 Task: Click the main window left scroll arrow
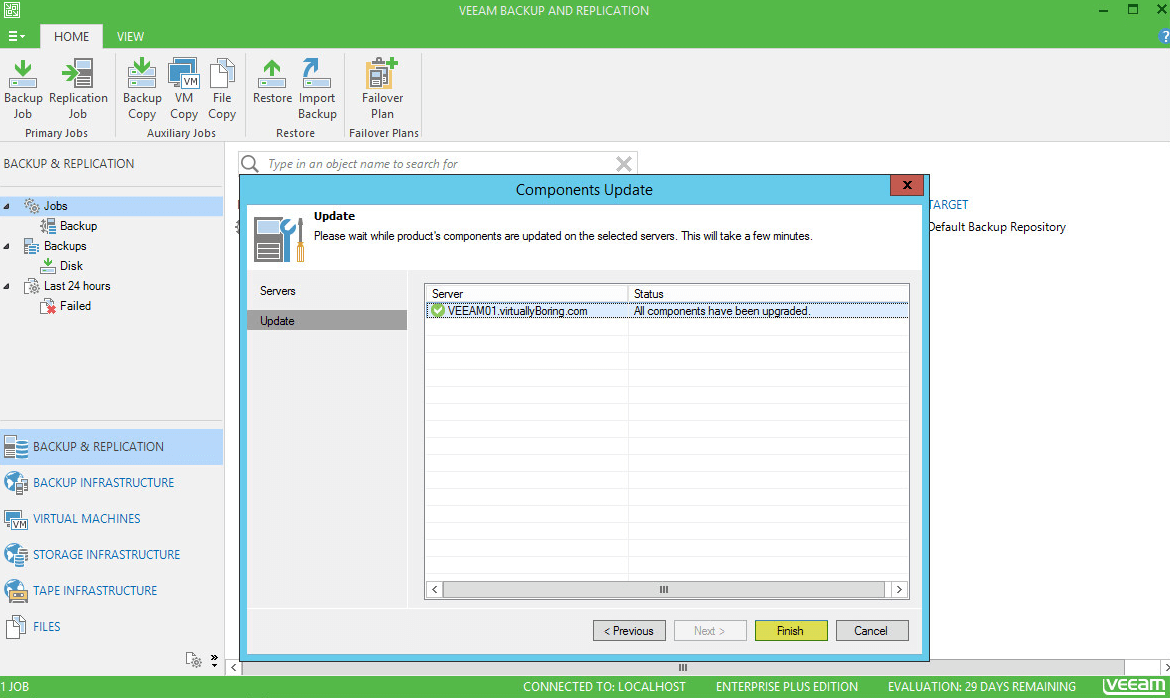click(x=234, y=667)
